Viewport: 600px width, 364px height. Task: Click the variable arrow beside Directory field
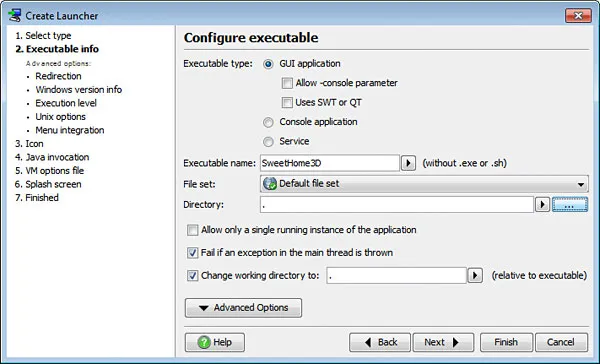pos(542,204)
